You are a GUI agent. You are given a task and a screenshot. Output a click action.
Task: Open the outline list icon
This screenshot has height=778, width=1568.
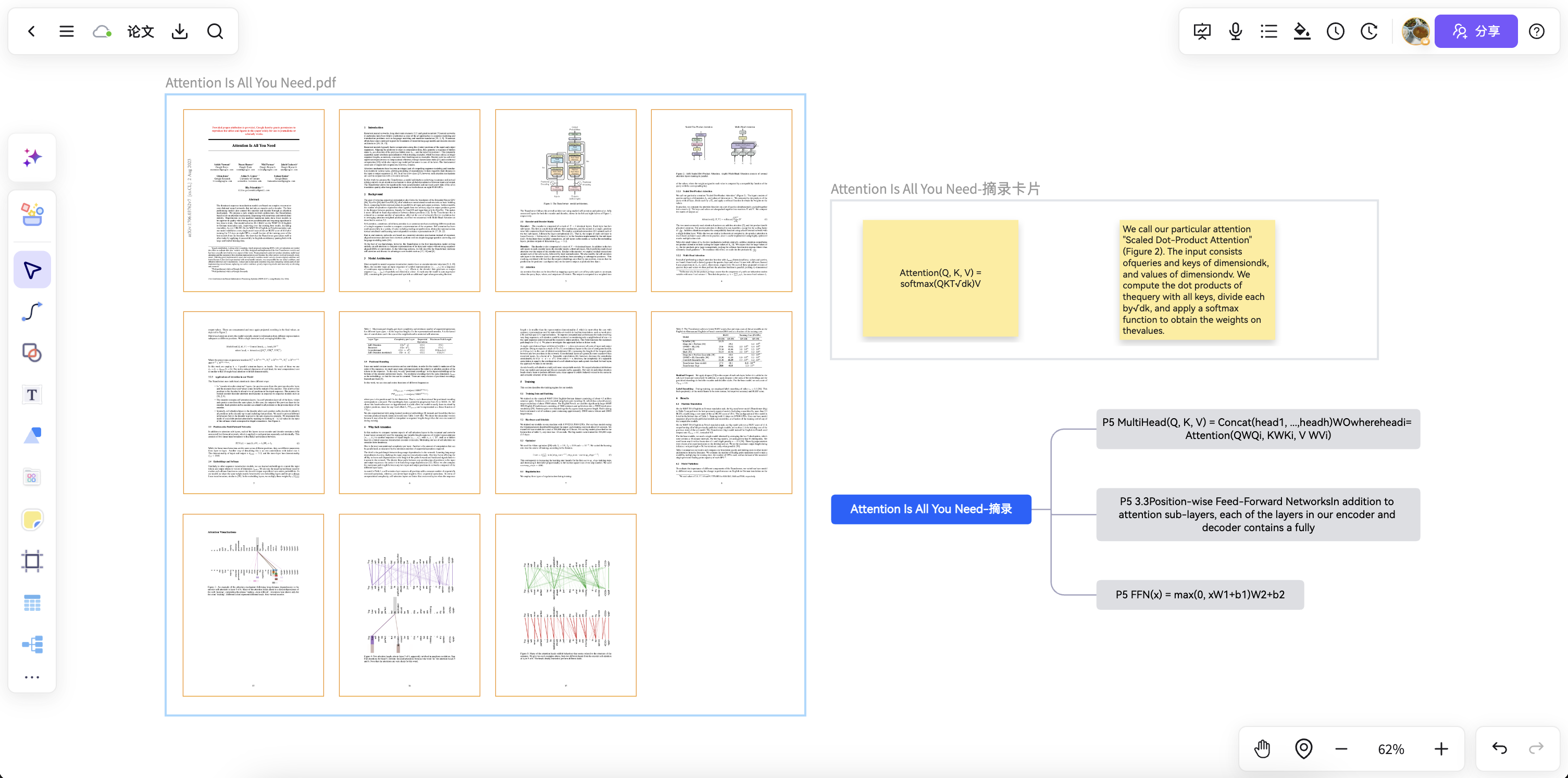pyautogui.click(x=1268, y=31)
